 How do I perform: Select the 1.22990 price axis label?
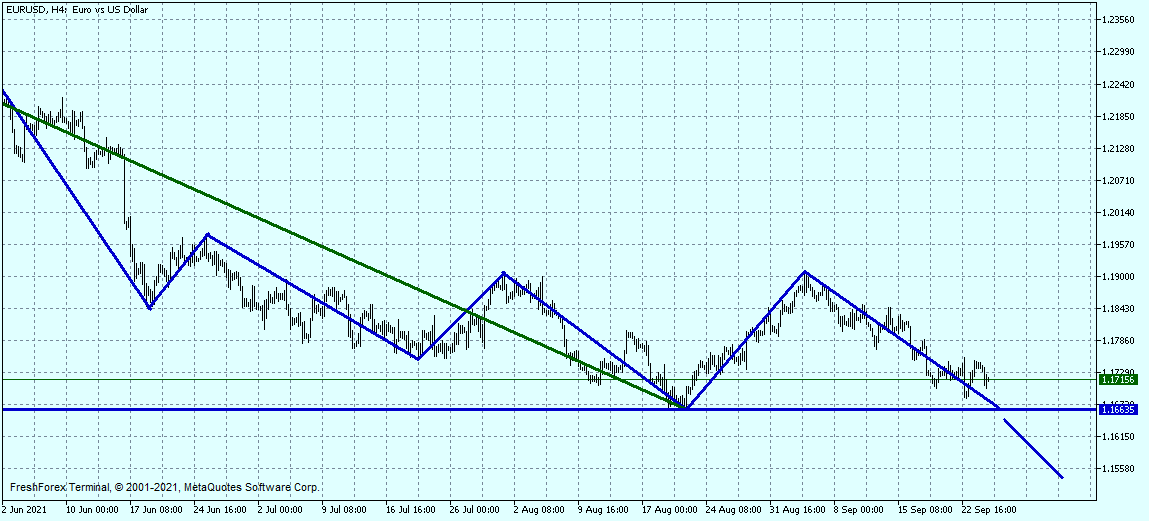coord(1118,52)
